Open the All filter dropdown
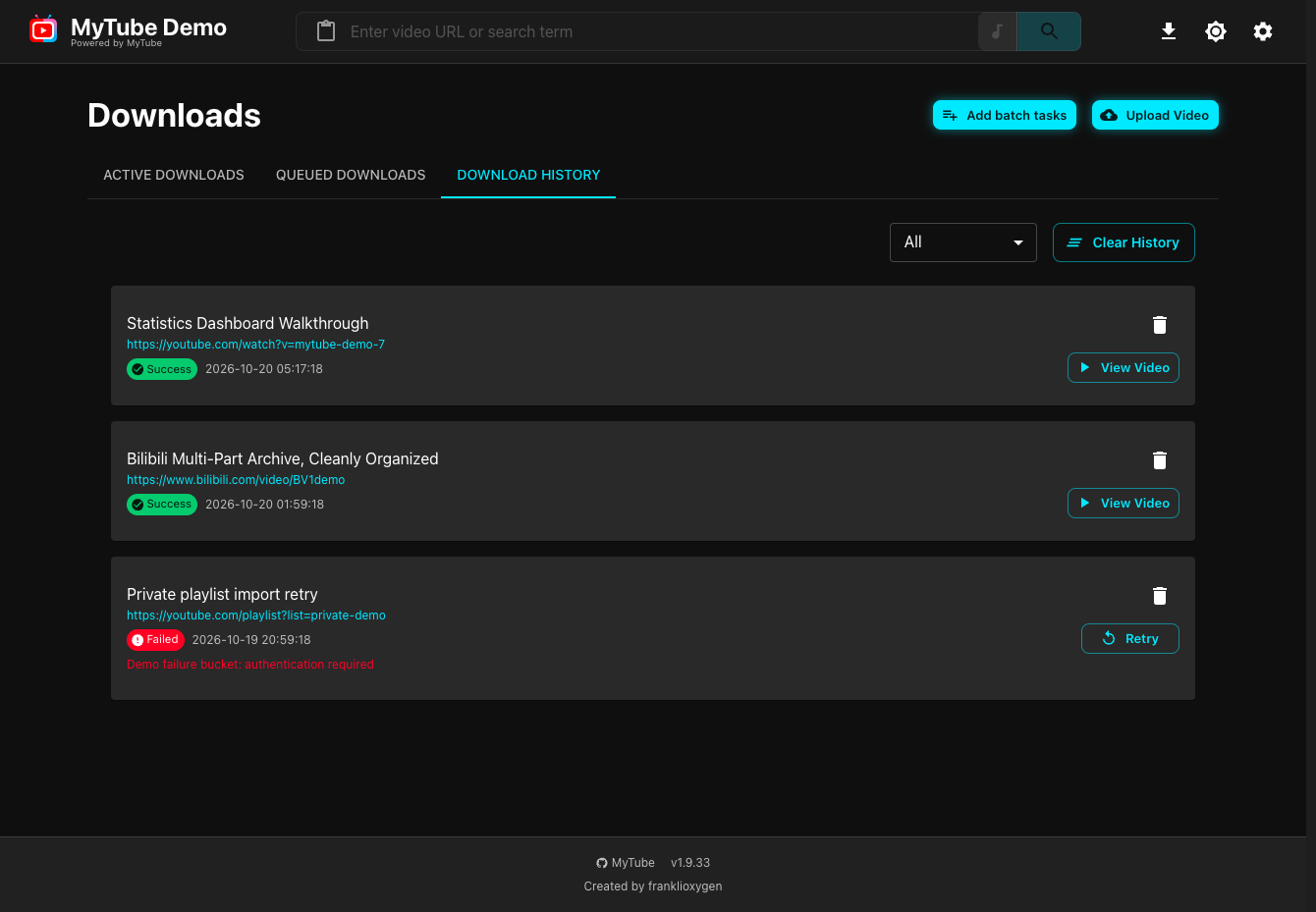Viewport: 1316px width, 912px height. coord(963,242)
